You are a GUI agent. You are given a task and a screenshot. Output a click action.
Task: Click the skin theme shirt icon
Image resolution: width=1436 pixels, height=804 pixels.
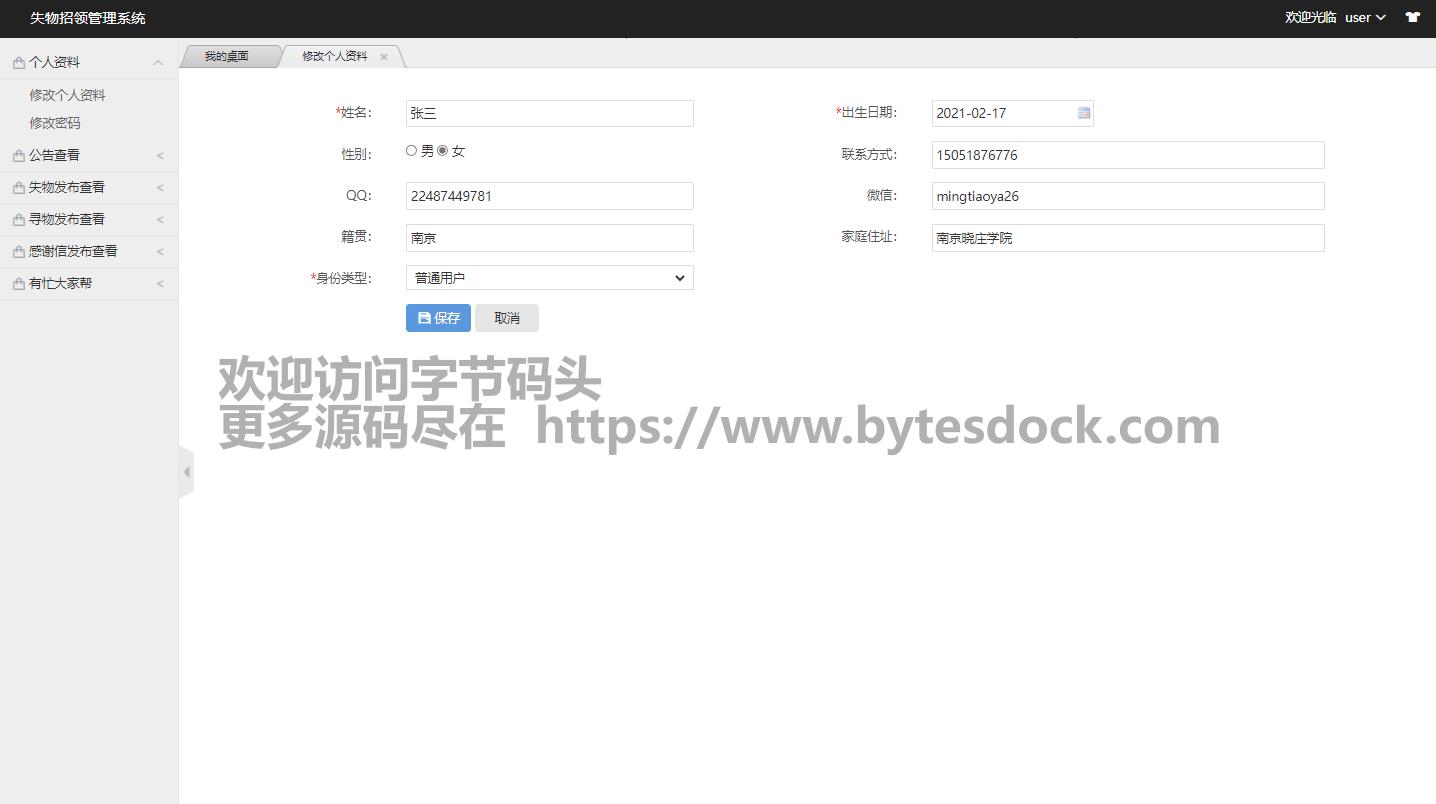[x=1412, y=17]
